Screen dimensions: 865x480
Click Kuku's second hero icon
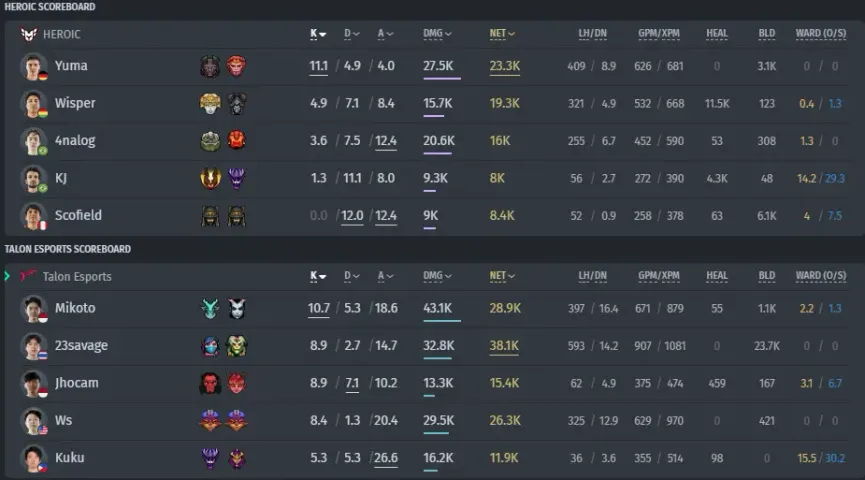tap(236, 458)
